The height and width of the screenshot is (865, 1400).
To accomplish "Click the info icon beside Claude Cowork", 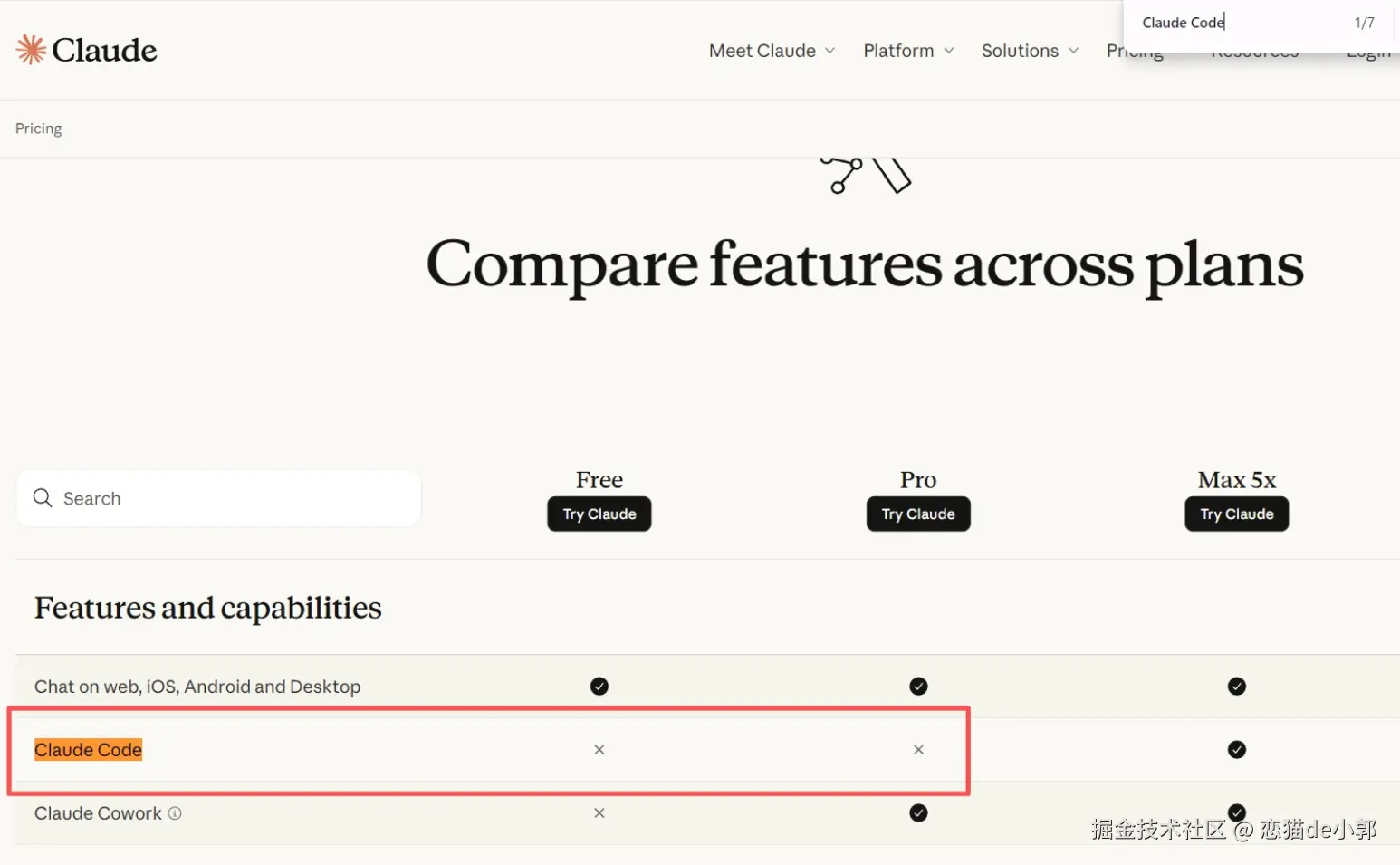I will 175,813.
